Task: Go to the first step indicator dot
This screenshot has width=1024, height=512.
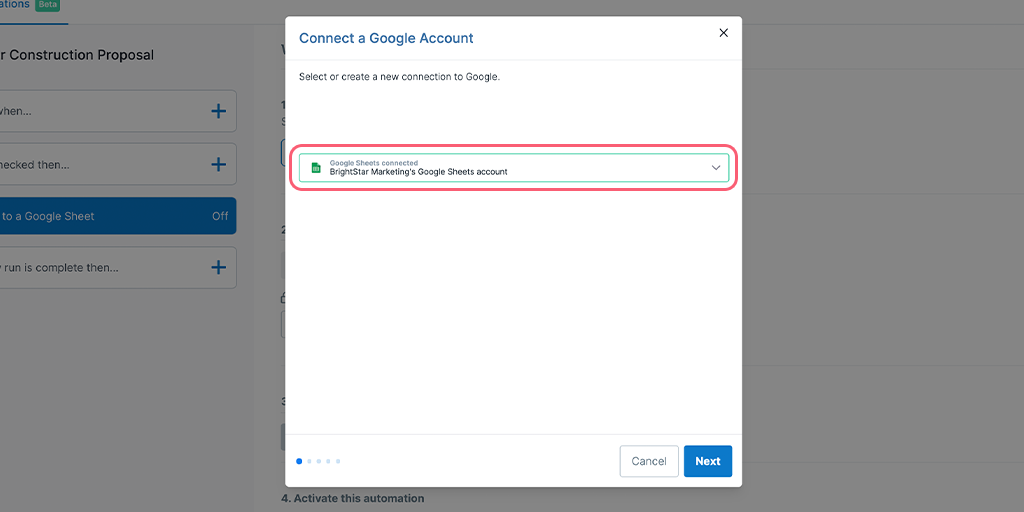Action: [299, 461]
